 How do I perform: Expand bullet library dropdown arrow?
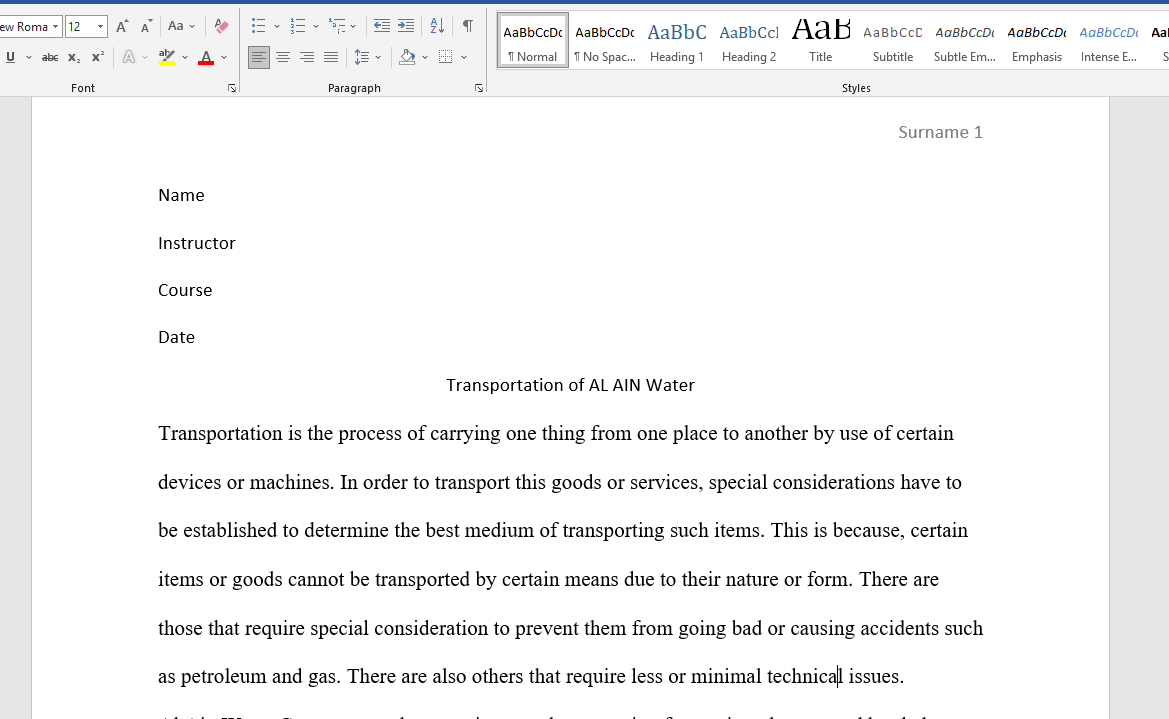coord(277,27)
